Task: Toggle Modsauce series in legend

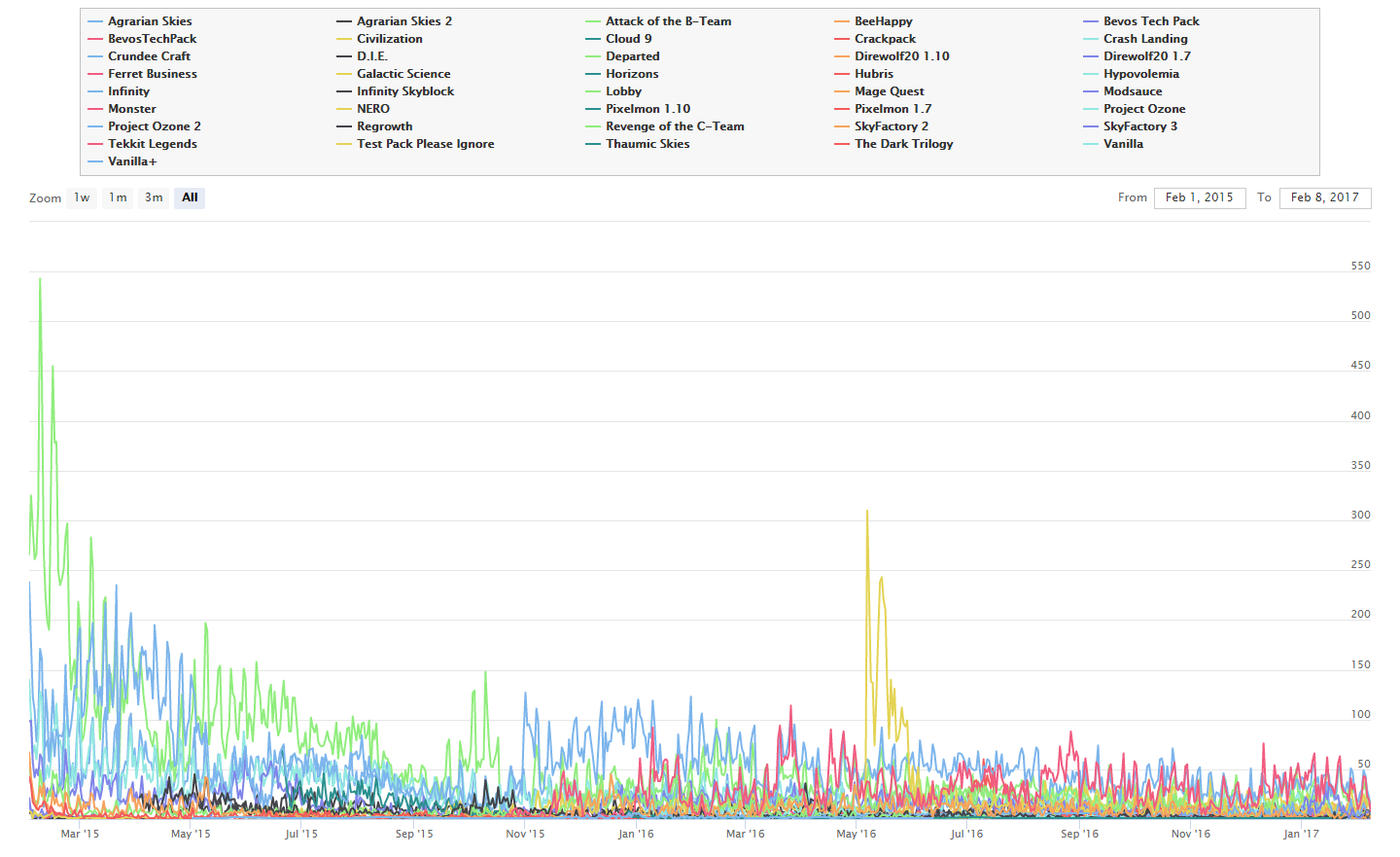Action: click(1123, 91)
